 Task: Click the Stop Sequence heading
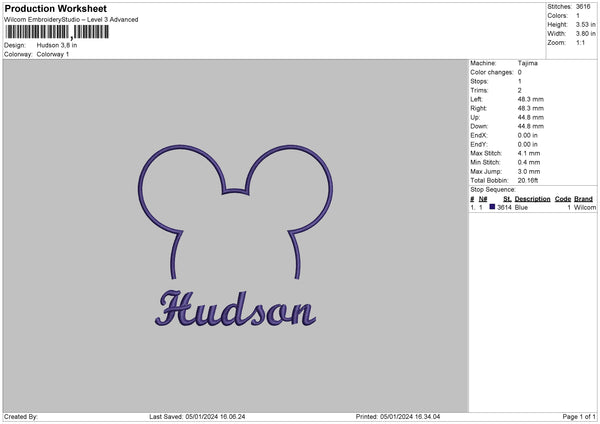[x=493, y=190]
